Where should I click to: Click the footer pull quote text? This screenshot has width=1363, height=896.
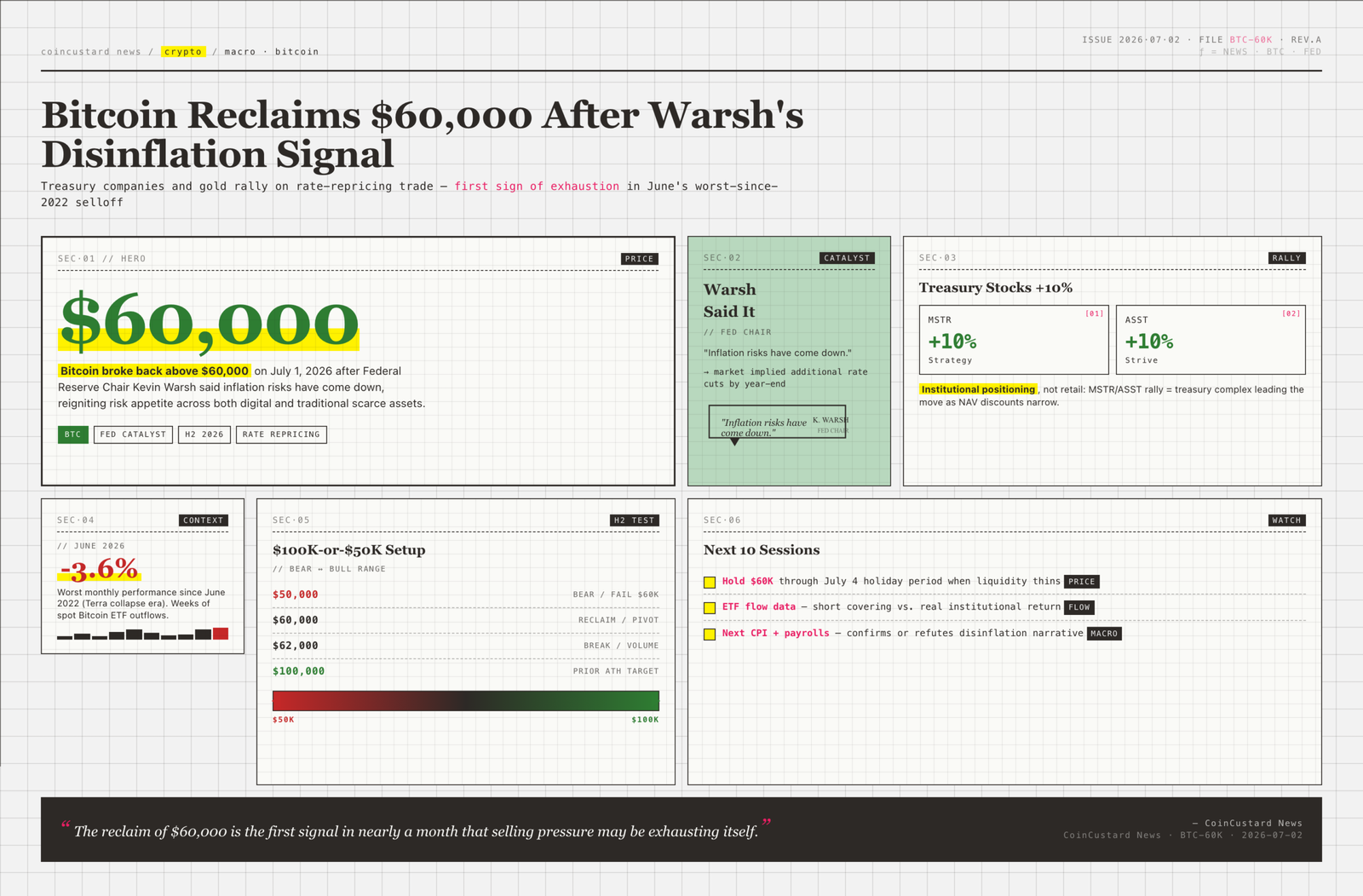[416, 831]
